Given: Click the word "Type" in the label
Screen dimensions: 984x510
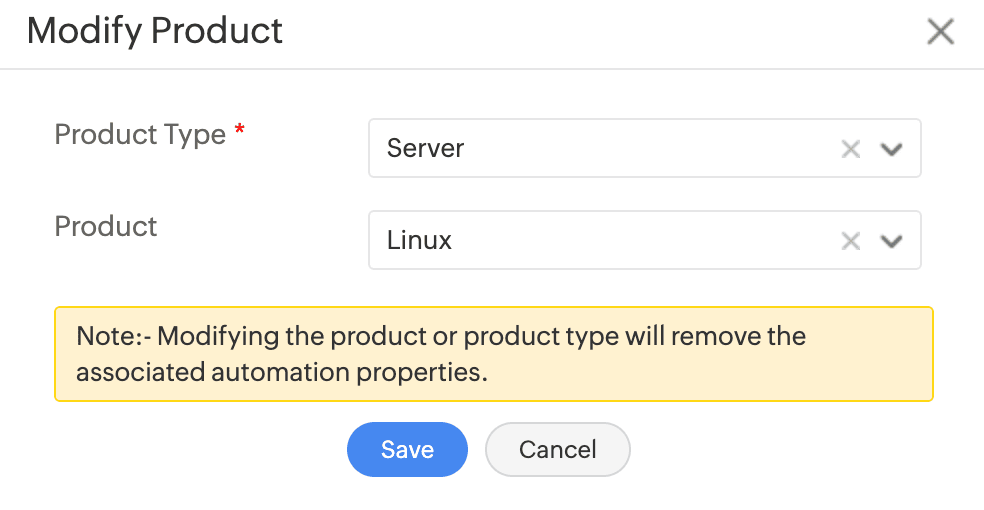Looking at the screenshot, I should [x=196, y=134].
